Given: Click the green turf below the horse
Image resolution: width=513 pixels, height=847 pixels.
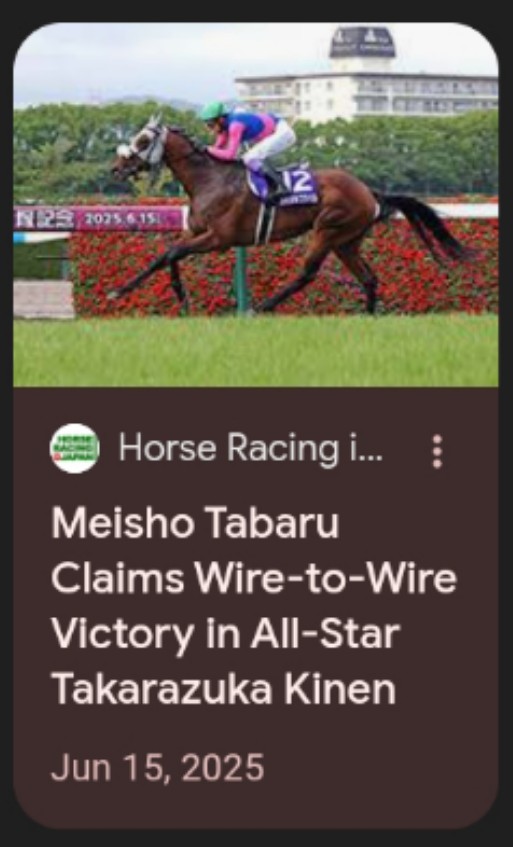Looking at the screenshot, I should pos(256,351).
